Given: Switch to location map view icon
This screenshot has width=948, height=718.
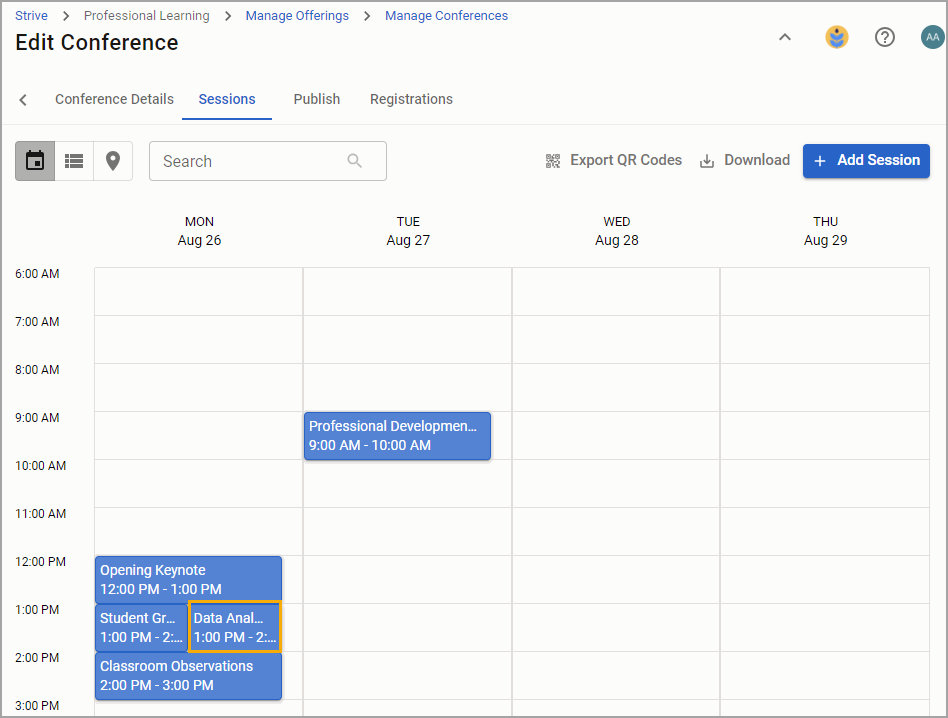Looking at the screenshot, I should [113, 161].
